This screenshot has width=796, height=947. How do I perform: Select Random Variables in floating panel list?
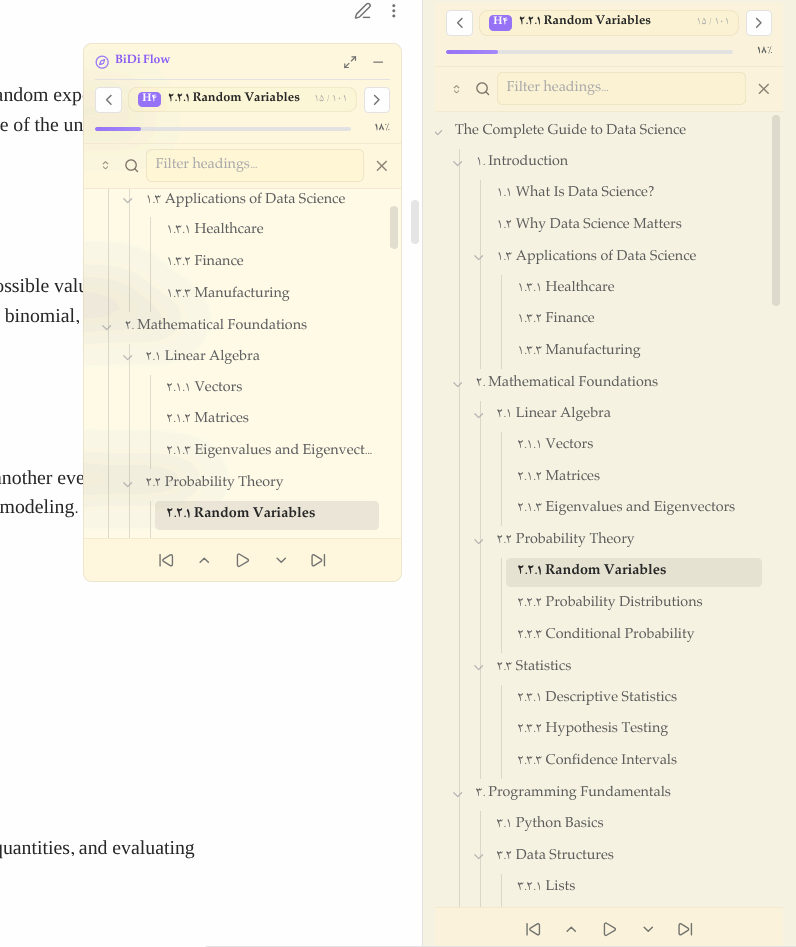pyautogui.click(x=267, y=515)
